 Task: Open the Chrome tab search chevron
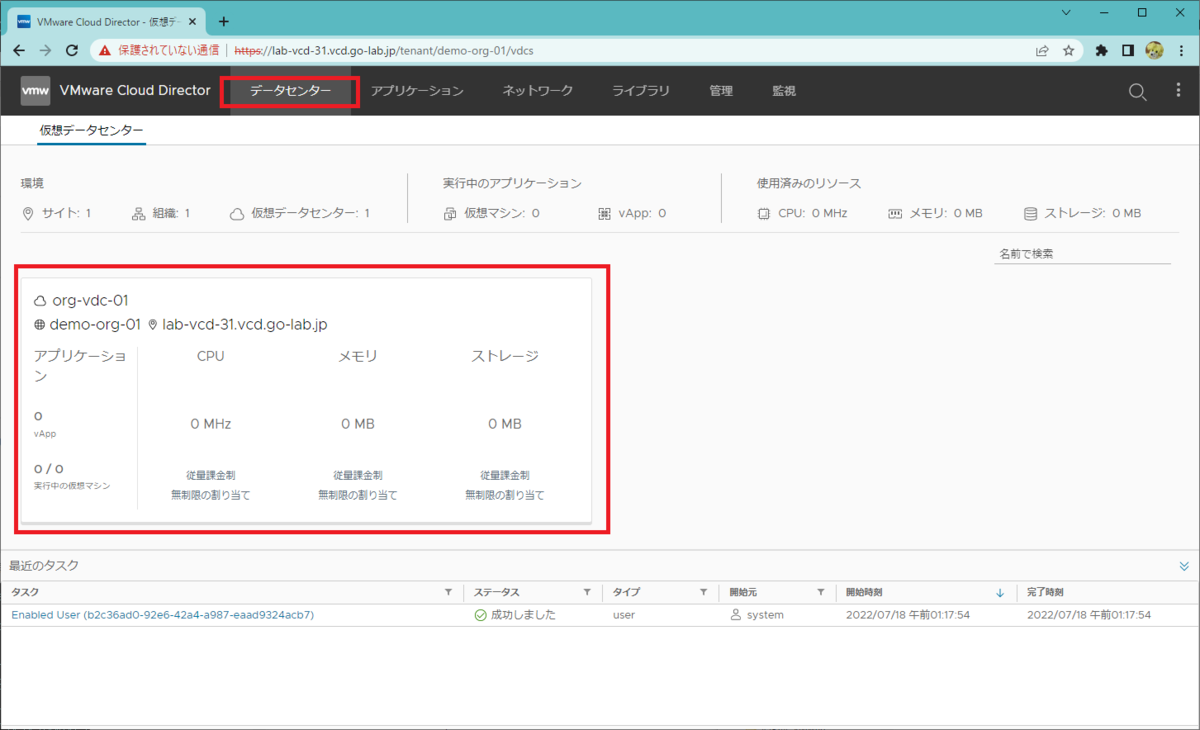1067,13
